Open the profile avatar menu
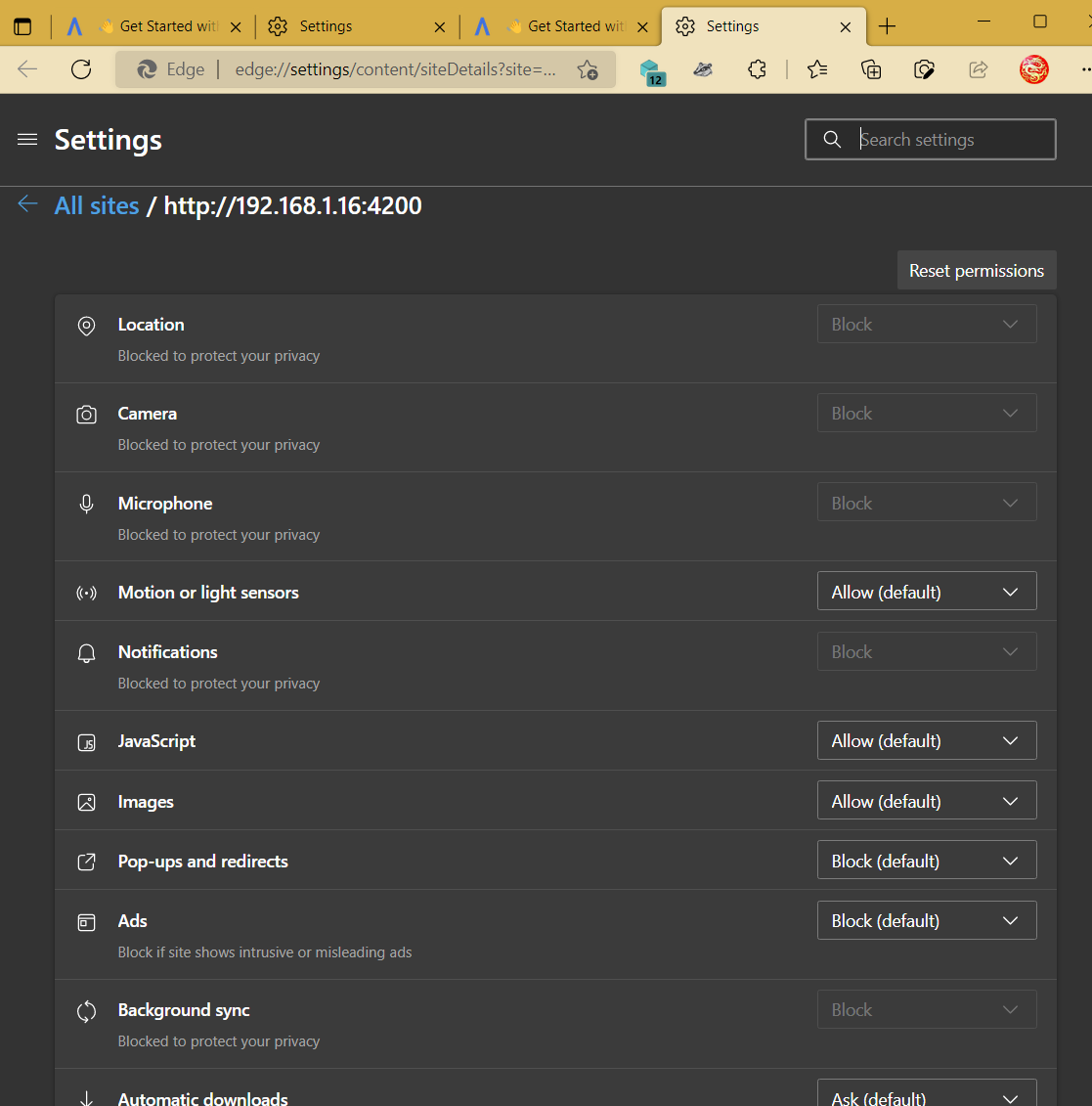Screen dimensions: 1092x1106 1033,69
